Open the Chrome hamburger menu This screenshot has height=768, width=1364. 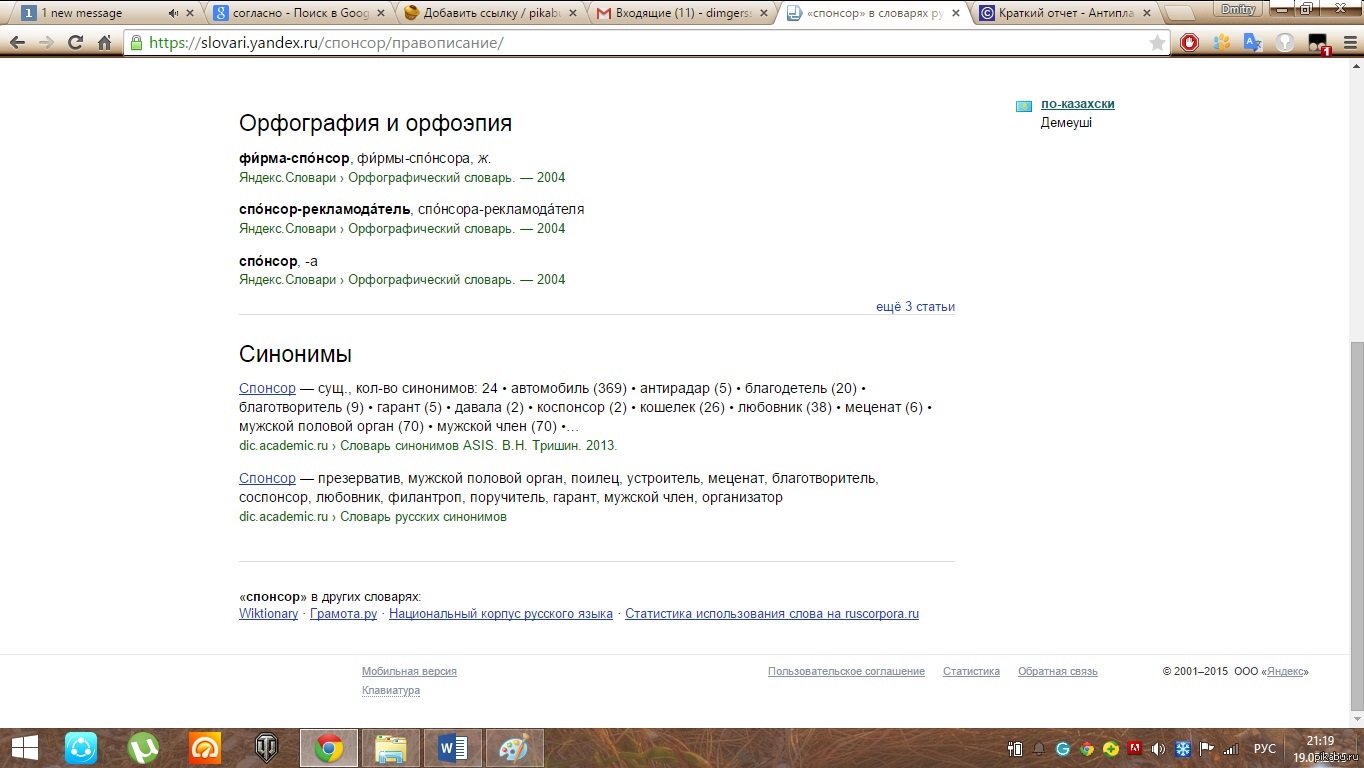tap(1345, 43)
